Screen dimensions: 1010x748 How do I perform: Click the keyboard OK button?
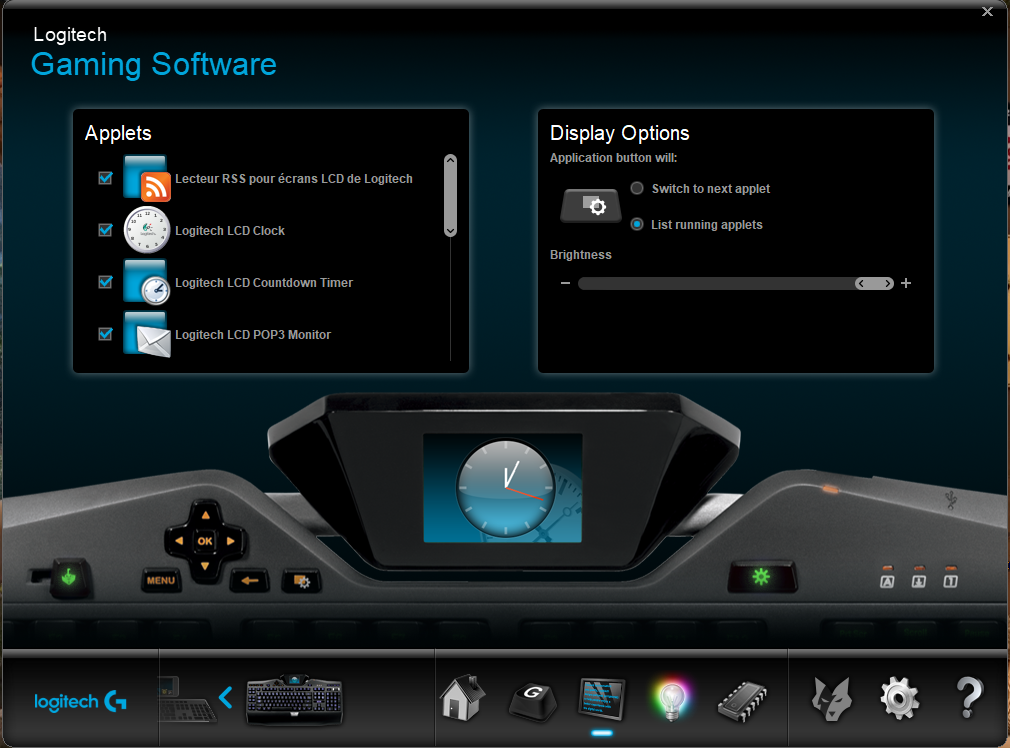(205, 541)
